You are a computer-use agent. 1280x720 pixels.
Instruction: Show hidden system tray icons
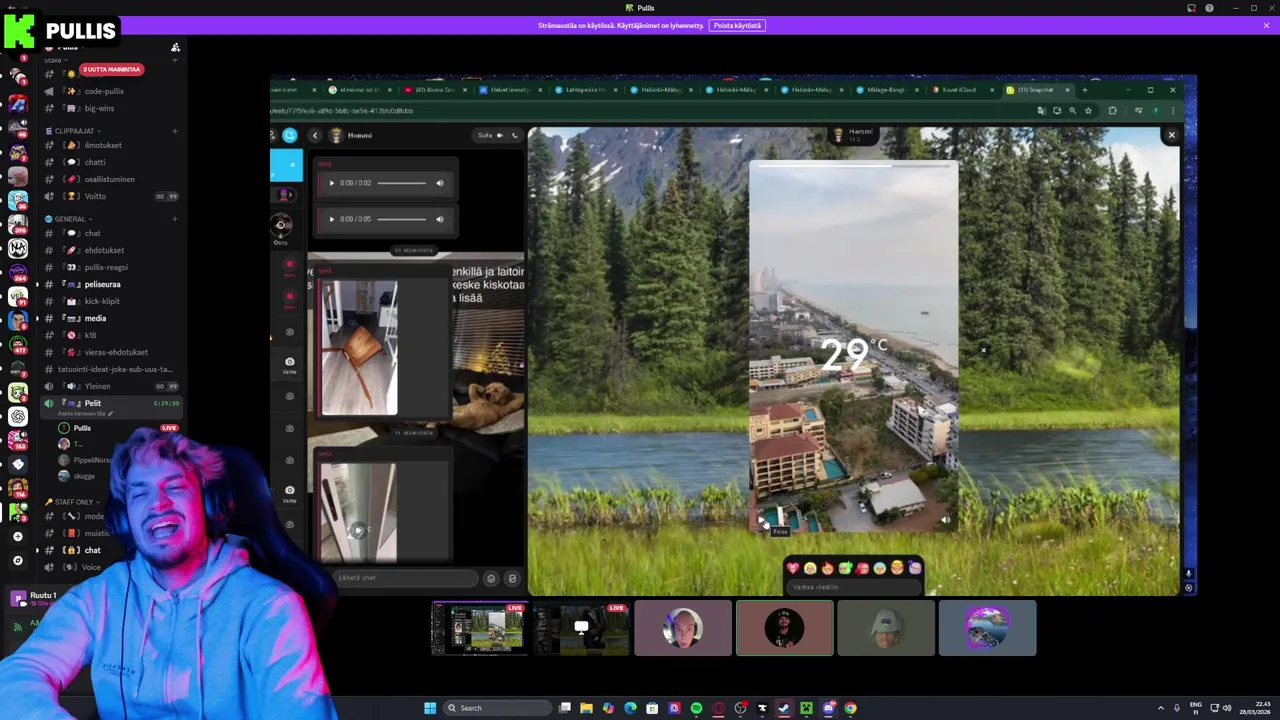(x=1160, y=708)
